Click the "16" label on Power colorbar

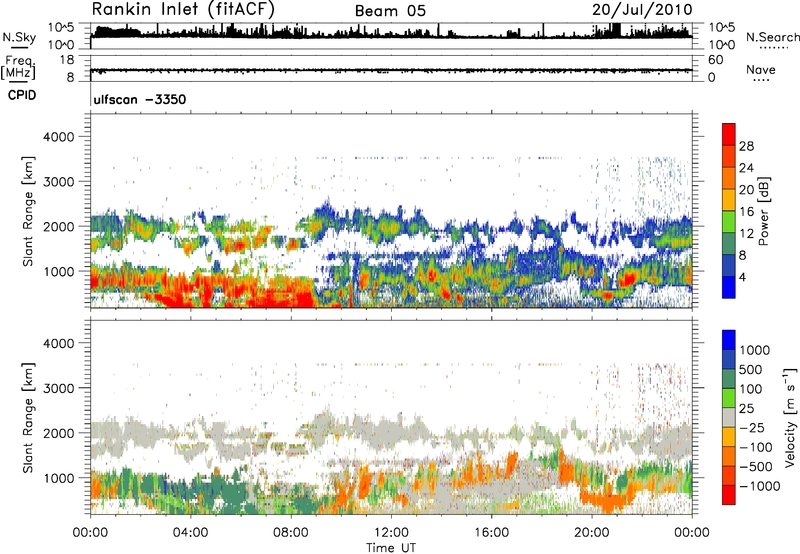coord(746,212)
